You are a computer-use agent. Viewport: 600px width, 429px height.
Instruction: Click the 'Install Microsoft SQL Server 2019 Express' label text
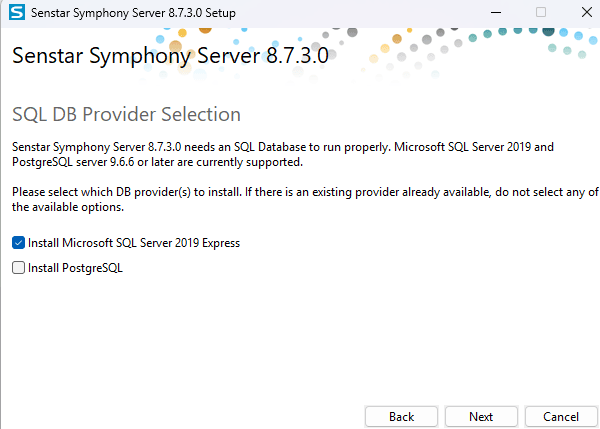point(134,243)
